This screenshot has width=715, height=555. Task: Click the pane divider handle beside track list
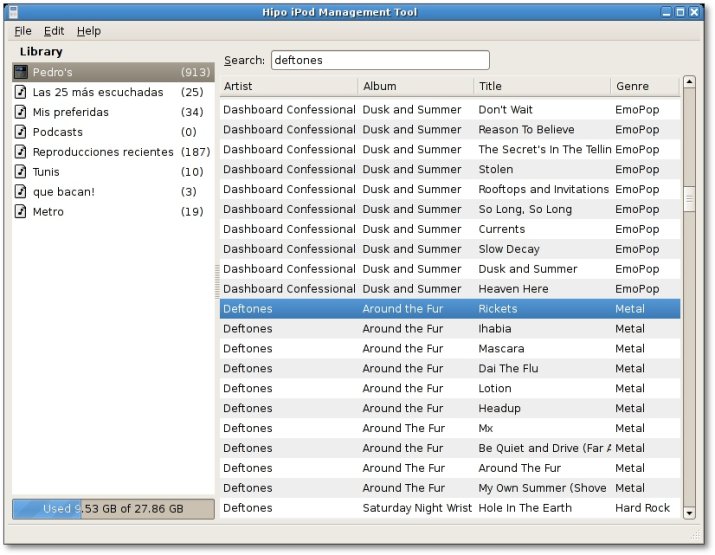(x=217, y=281)
